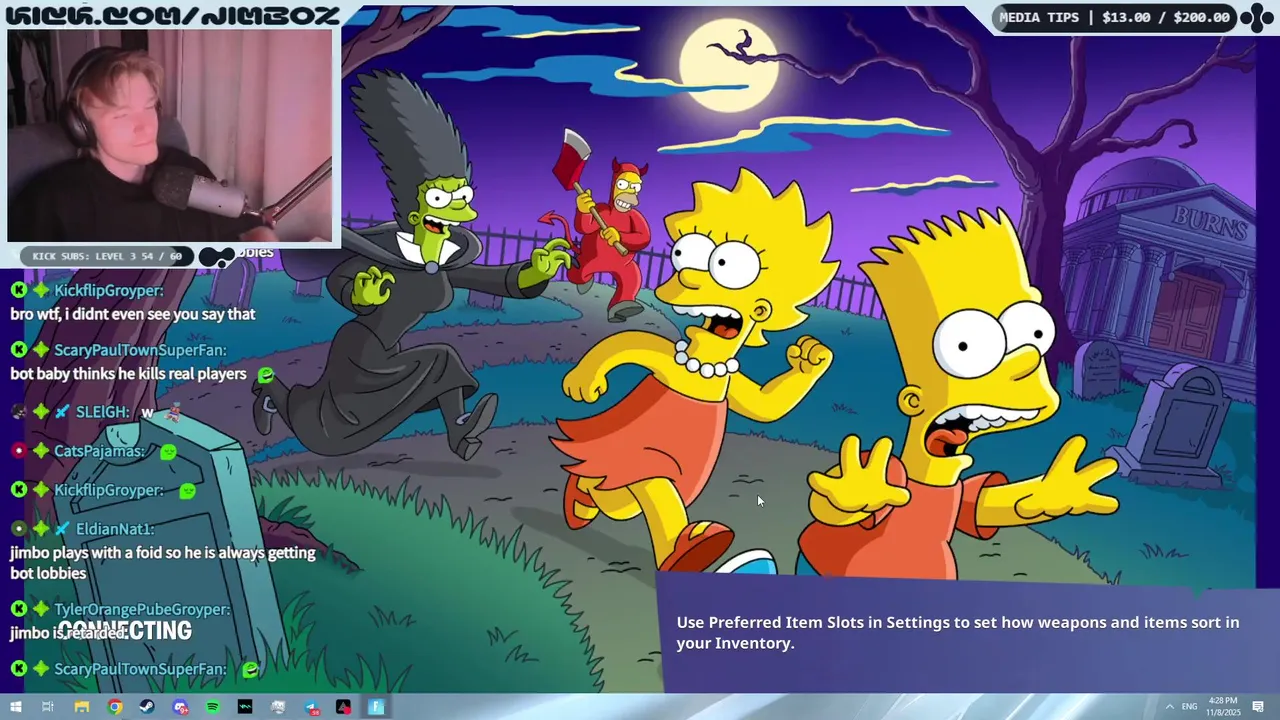The height and width of the screenshot is (720, 1280).
Task: Click the streamer webcam overlay
Action: tap(170, 135)
